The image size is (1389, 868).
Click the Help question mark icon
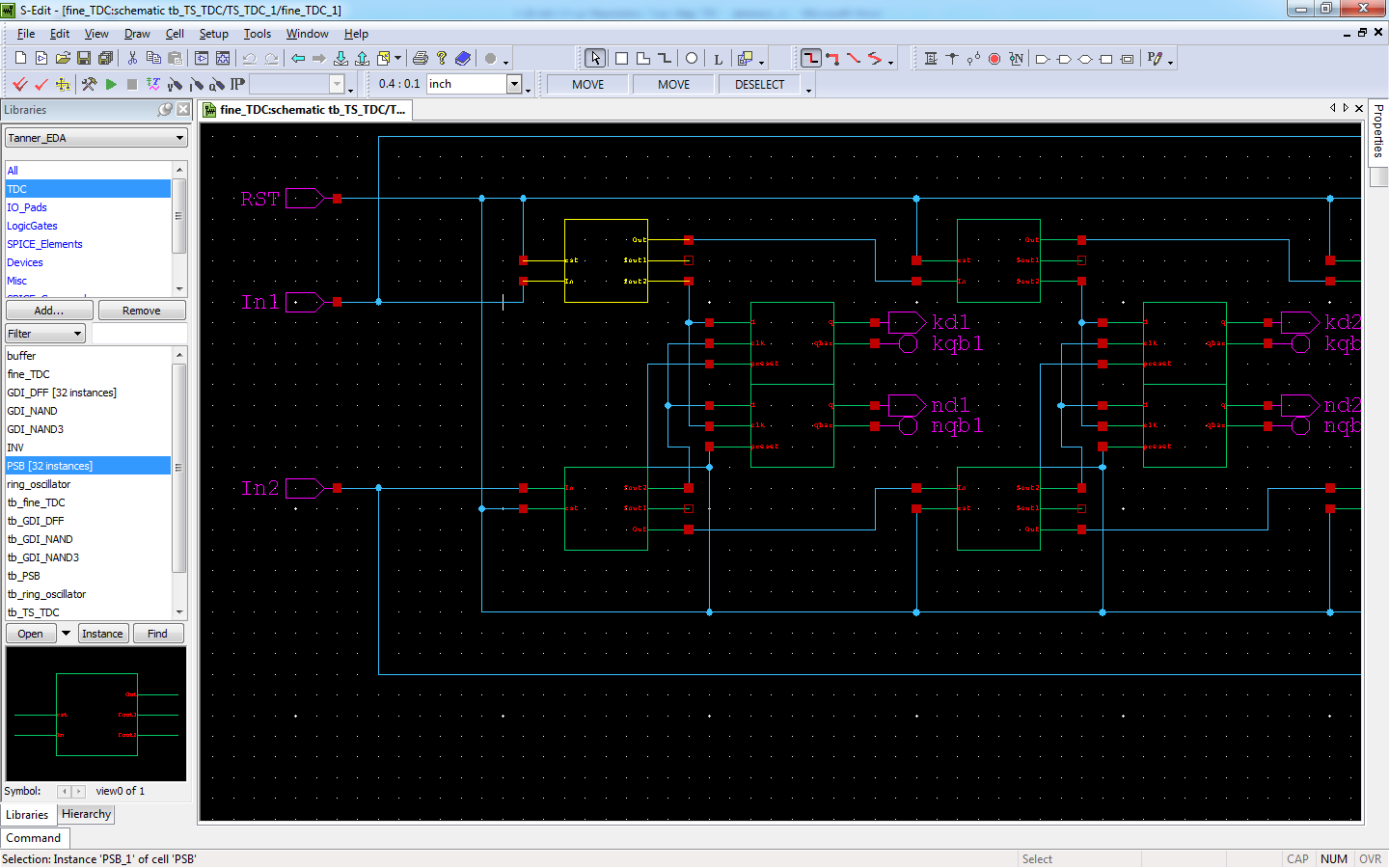[442, 59]
